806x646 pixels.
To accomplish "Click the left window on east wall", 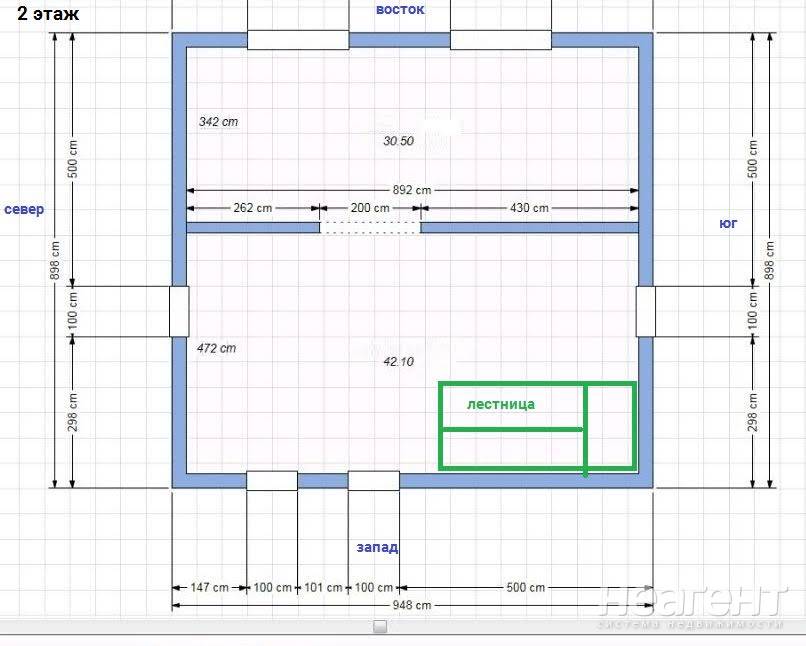I will [x=298, y=40].
